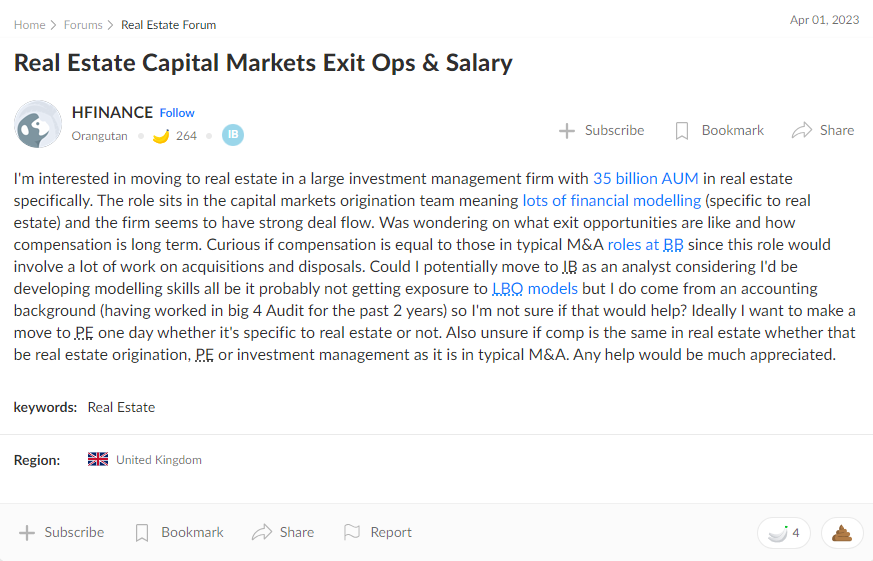Open the Real Estate Forum breadcrumb

168,25
